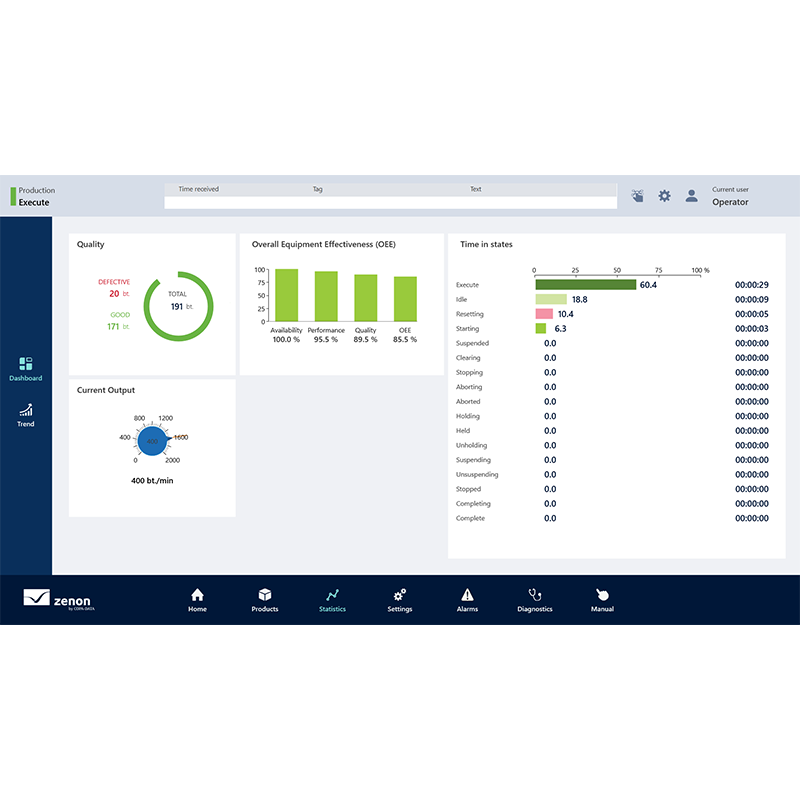Adjust the Current Output gauge dial
Image resolution: width=800 pixels, height=800 pixels.
(152, 440)
